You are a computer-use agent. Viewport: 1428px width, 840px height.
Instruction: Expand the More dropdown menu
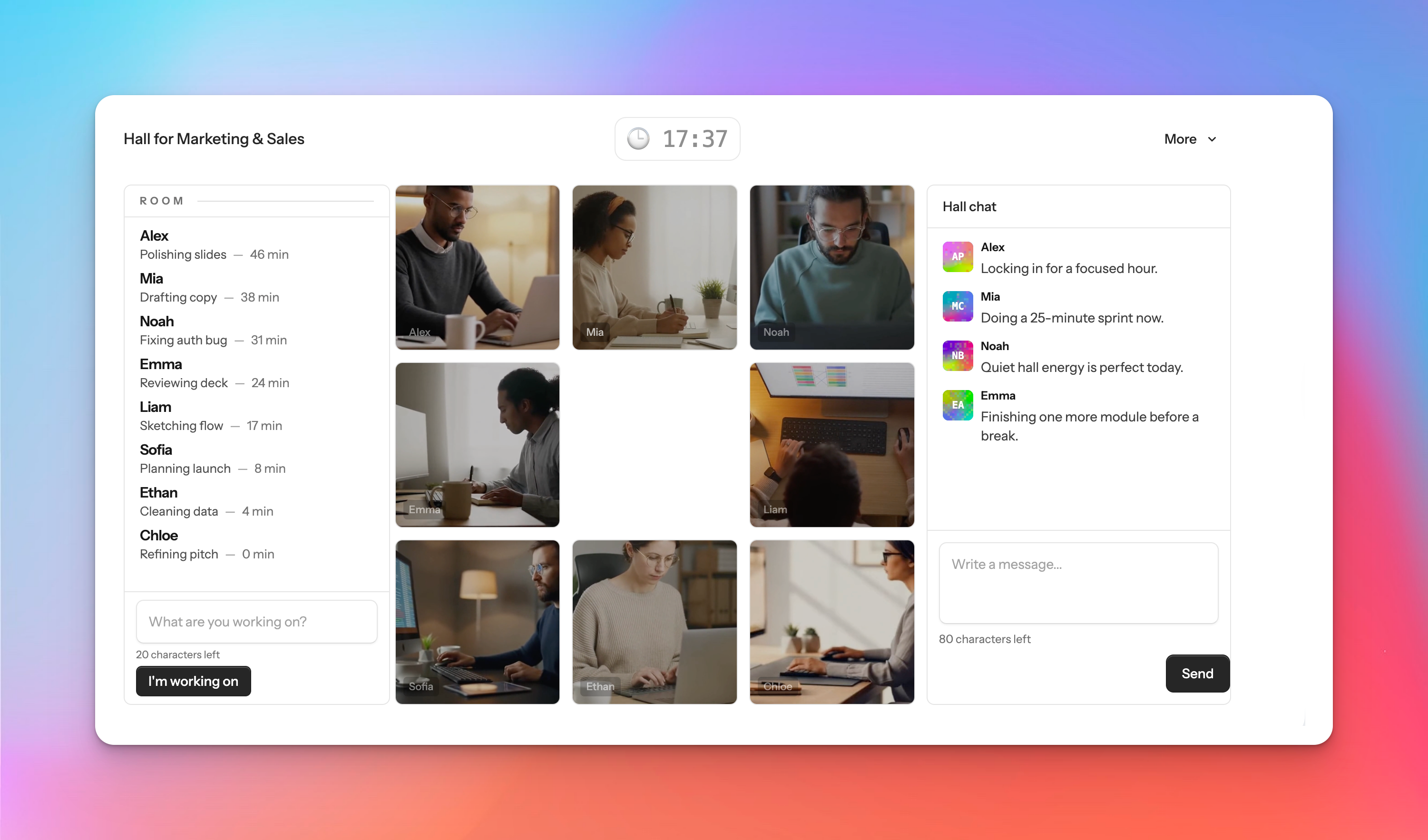point(1180,139)
